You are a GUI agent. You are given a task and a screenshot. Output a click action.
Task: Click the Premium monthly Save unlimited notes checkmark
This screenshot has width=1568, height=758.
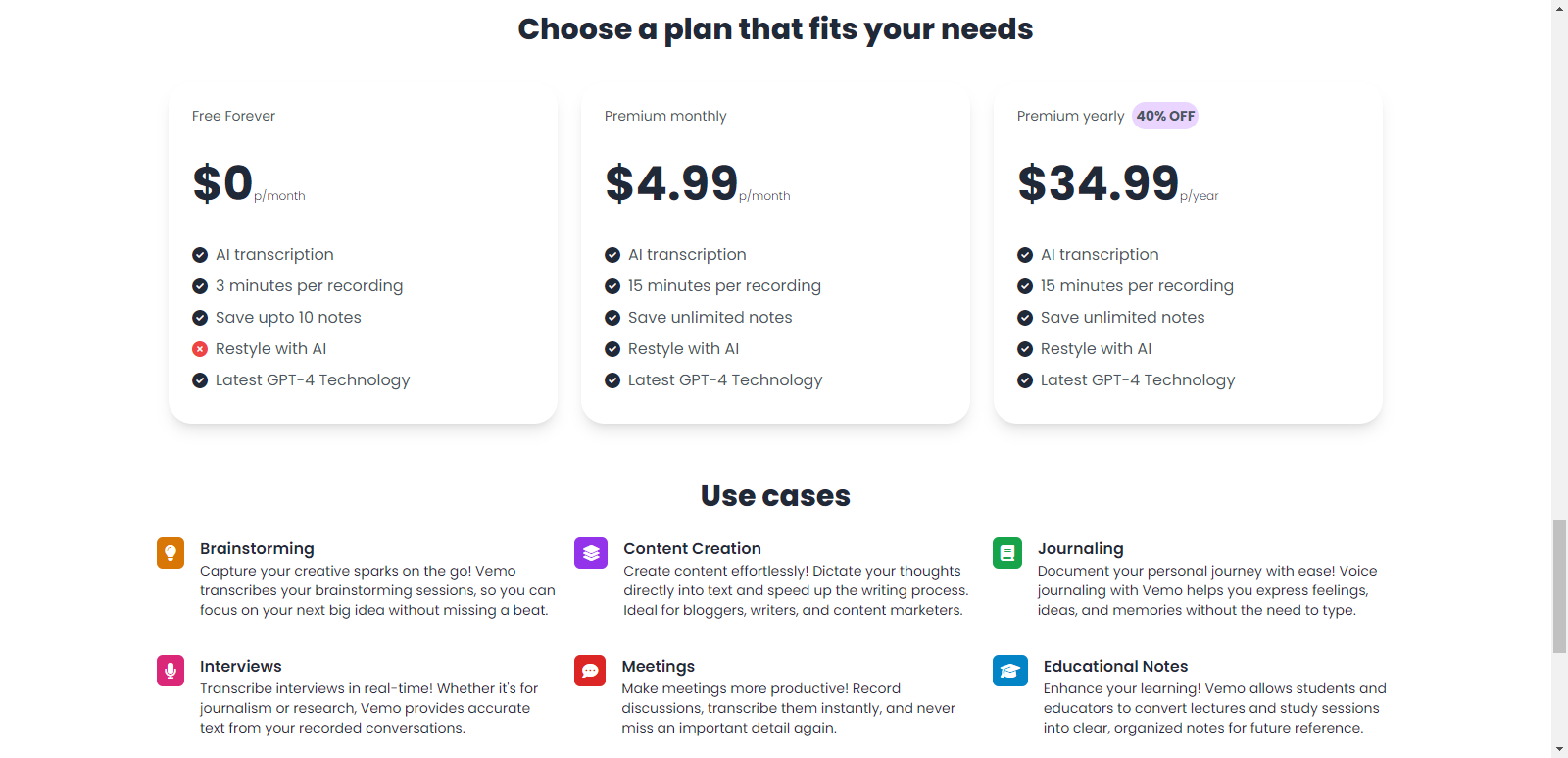(x=612, y=318)
